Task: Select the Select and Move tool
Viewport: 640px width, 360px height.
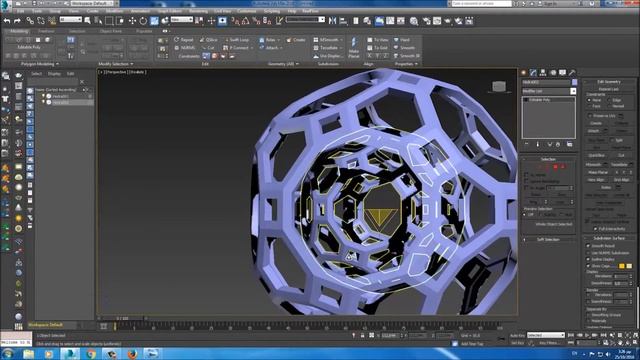Action: [132, 20]
